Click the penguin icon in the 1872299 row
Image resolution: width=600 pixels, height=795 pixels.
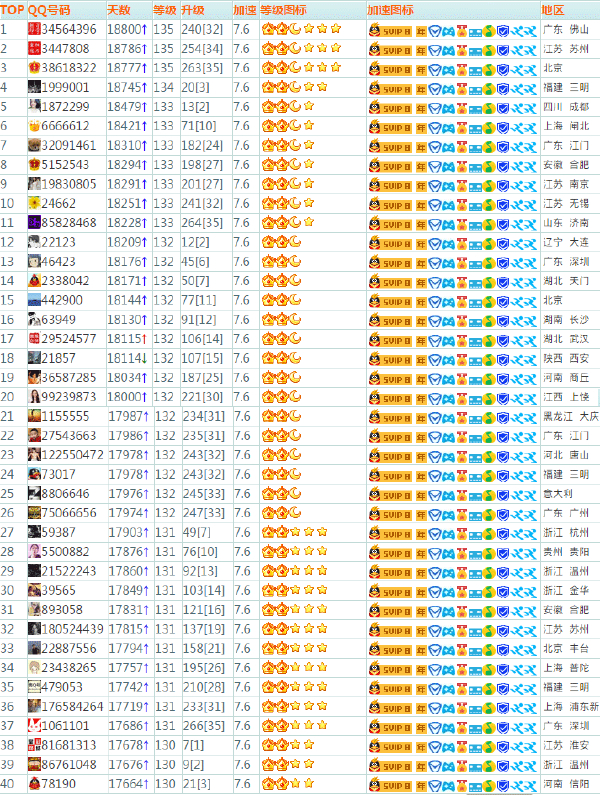(x=375, y=106)
